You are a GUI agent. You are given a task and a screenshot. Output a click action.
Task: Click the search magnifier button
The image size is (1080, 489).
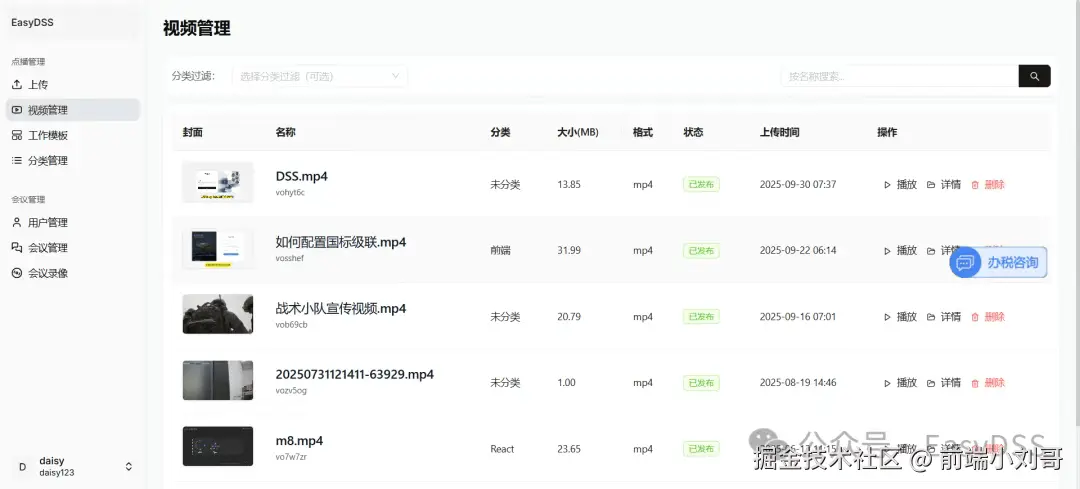point(1035,76)
